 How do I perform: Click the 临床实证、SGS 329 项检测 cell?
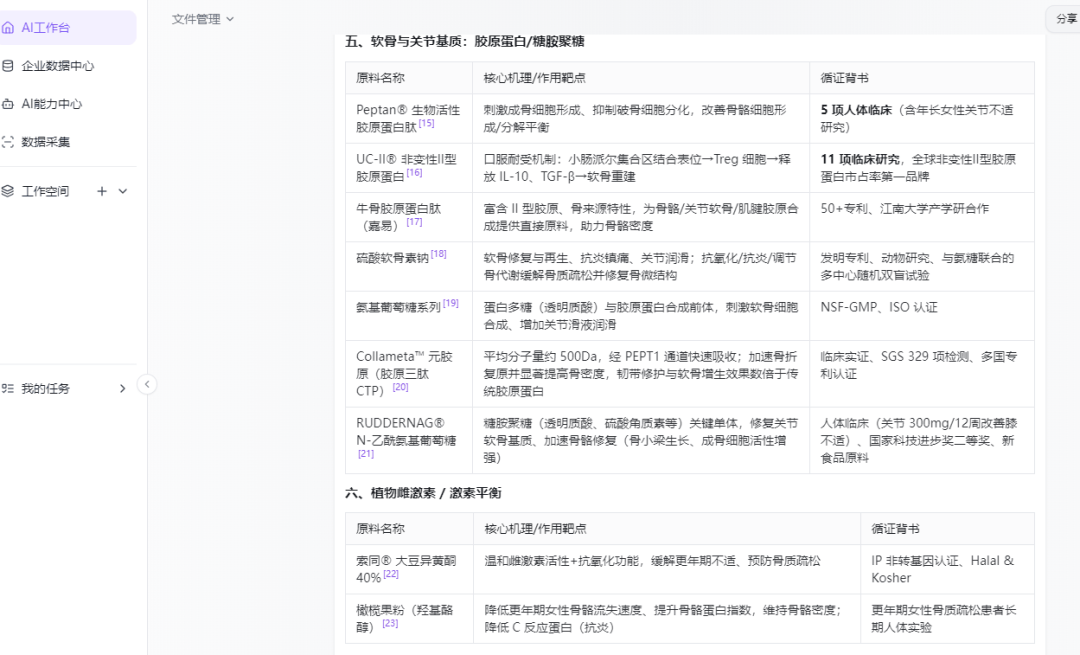pos(922,374)
